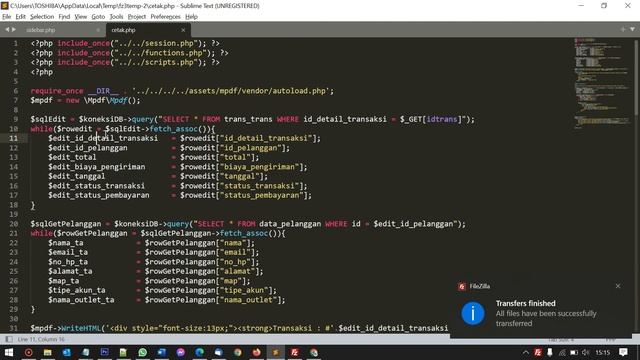Image resolution: width=640 pixels, height=360 pixels.
Task: Switch to the sidebar.php tab
Action: (61, 30)
